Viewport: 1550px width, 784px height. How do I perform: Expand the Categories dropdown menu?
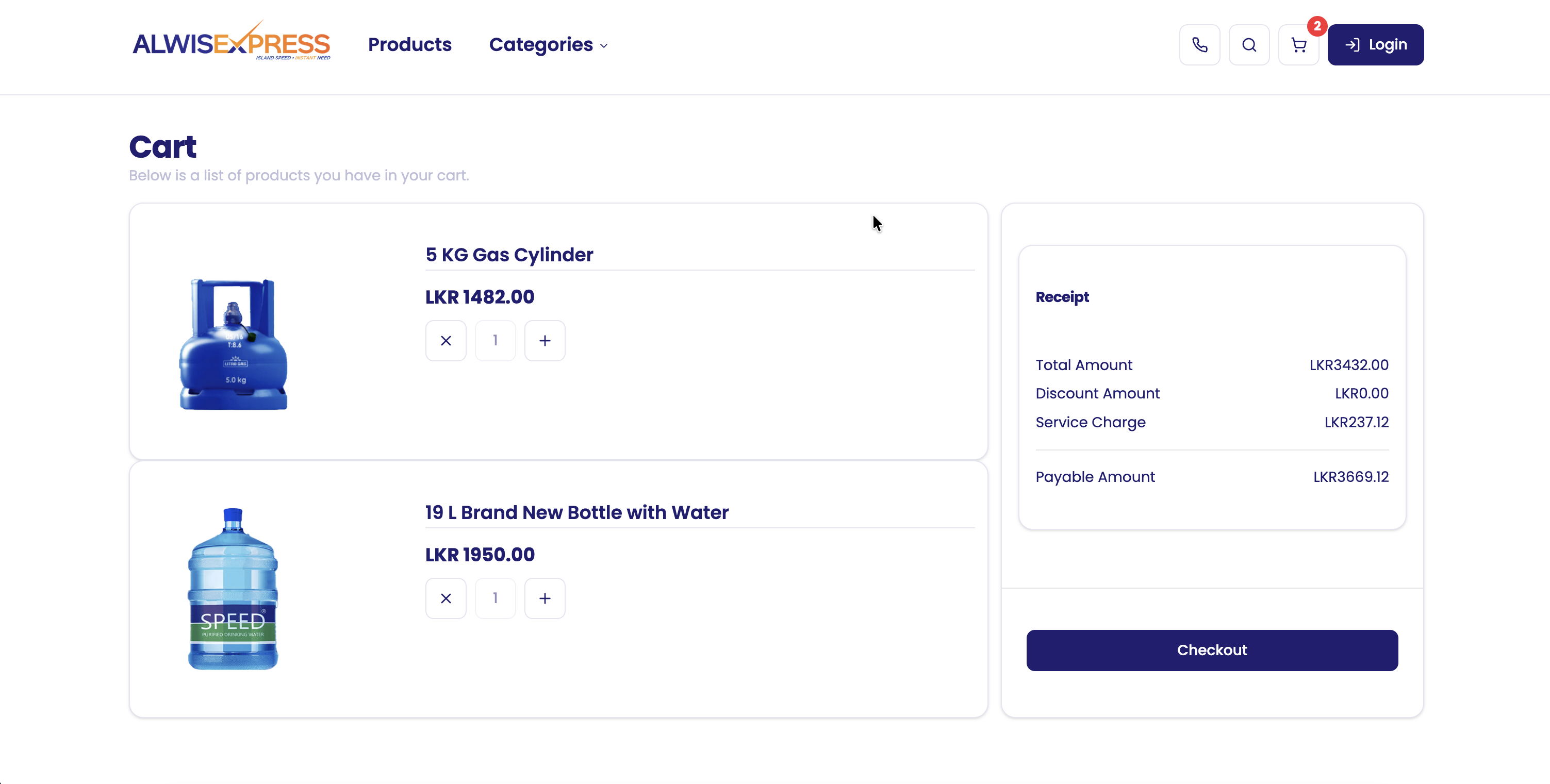pyautogui.click(x=548, y=44)
